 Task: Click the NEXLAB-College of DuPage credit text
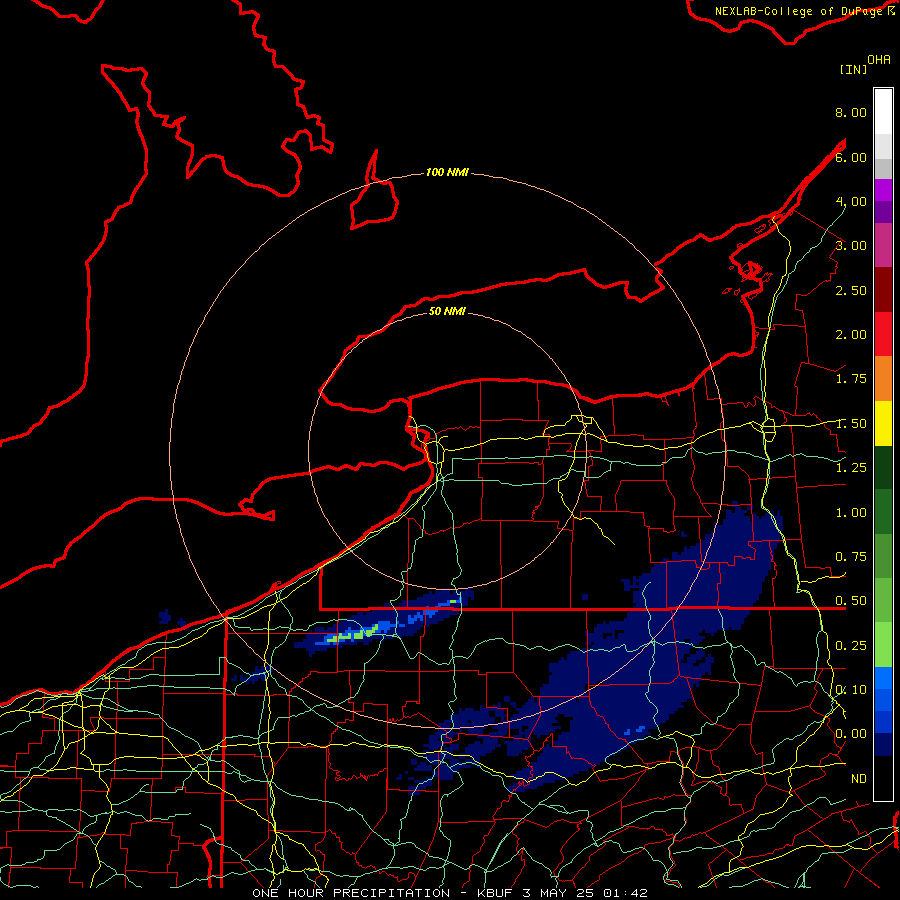pos(804,11)
